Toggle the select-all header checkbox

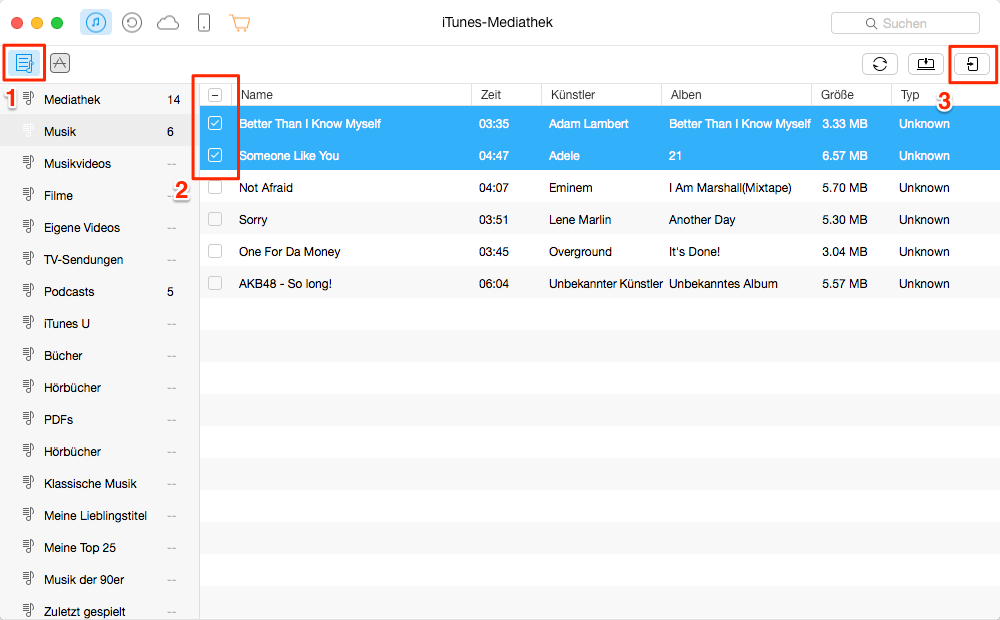[x=215, y=95]
